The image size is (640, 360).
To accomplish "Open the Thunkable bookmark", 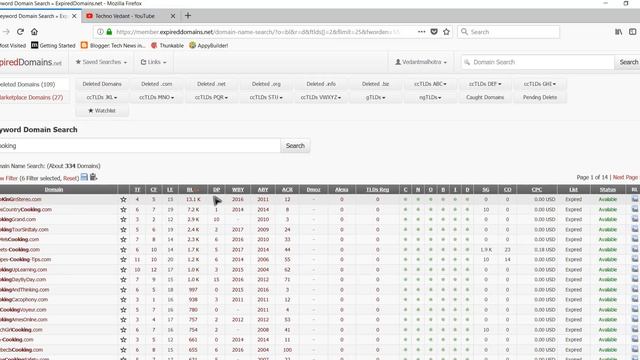I will (167, 45).
